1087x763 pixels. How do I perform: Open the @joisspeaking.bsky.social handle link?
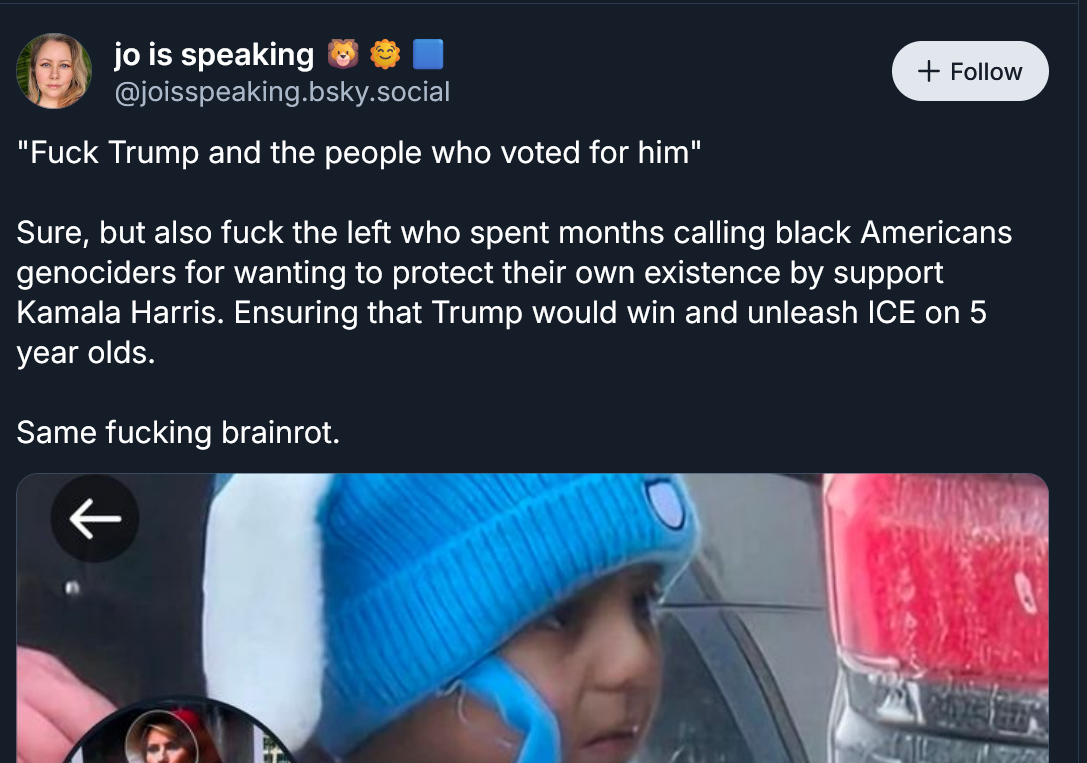pos(282,92)
